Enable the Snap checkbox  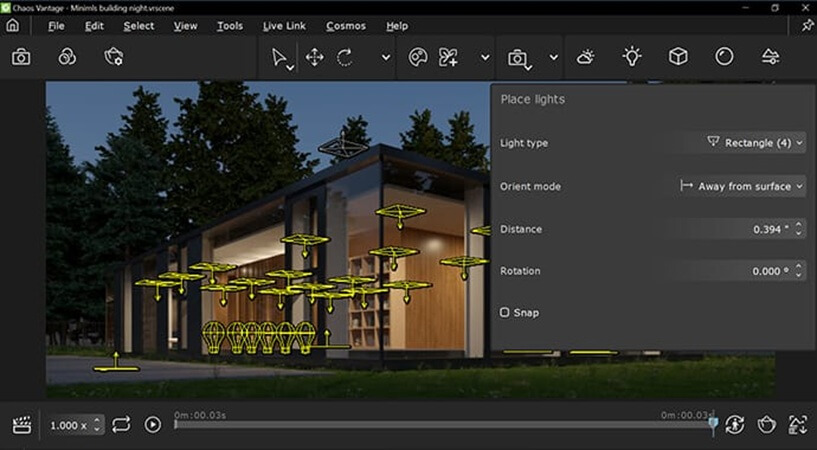tap(504, 312)
